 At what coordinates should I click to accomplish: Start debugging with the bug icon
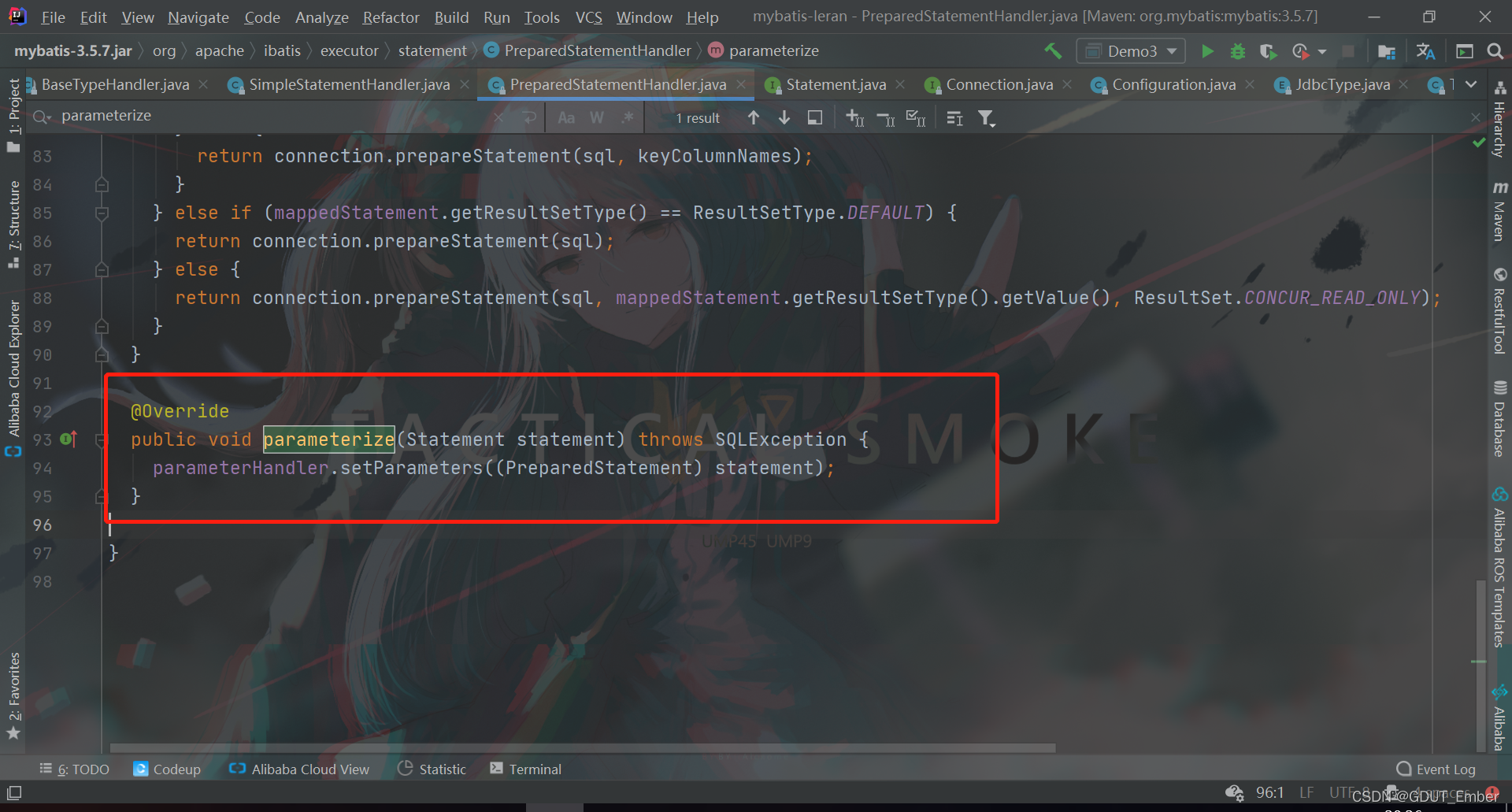1238,51
